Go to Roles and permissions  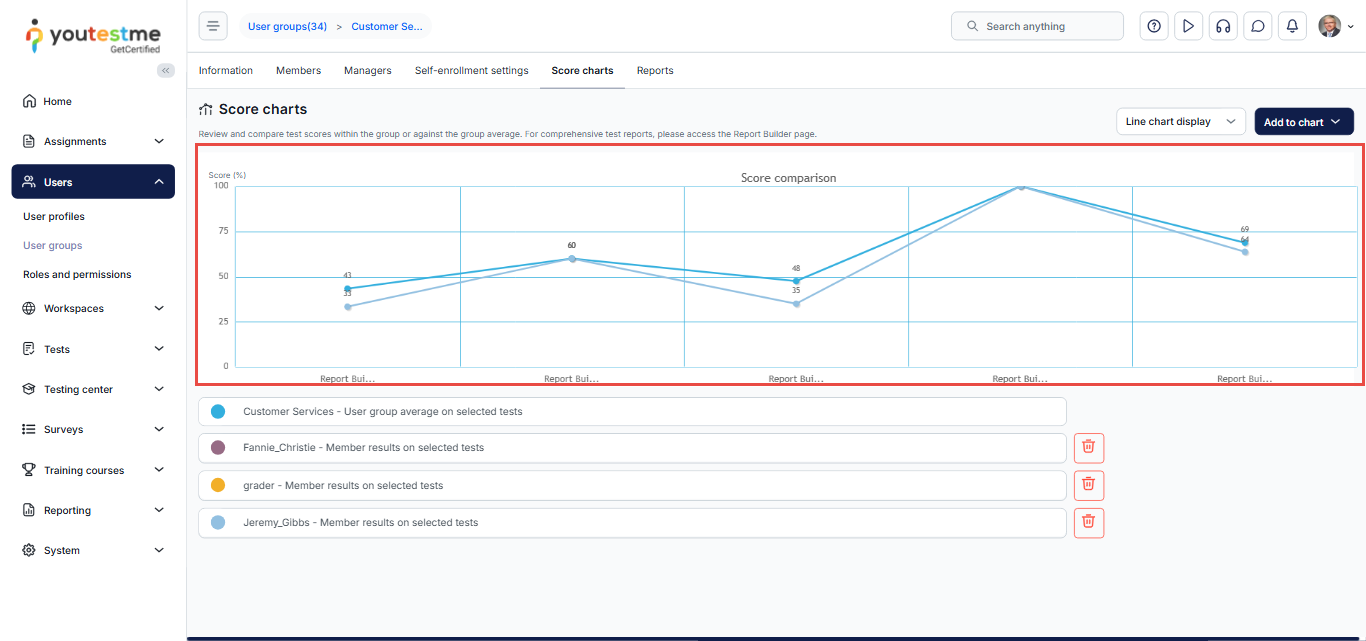77,275
